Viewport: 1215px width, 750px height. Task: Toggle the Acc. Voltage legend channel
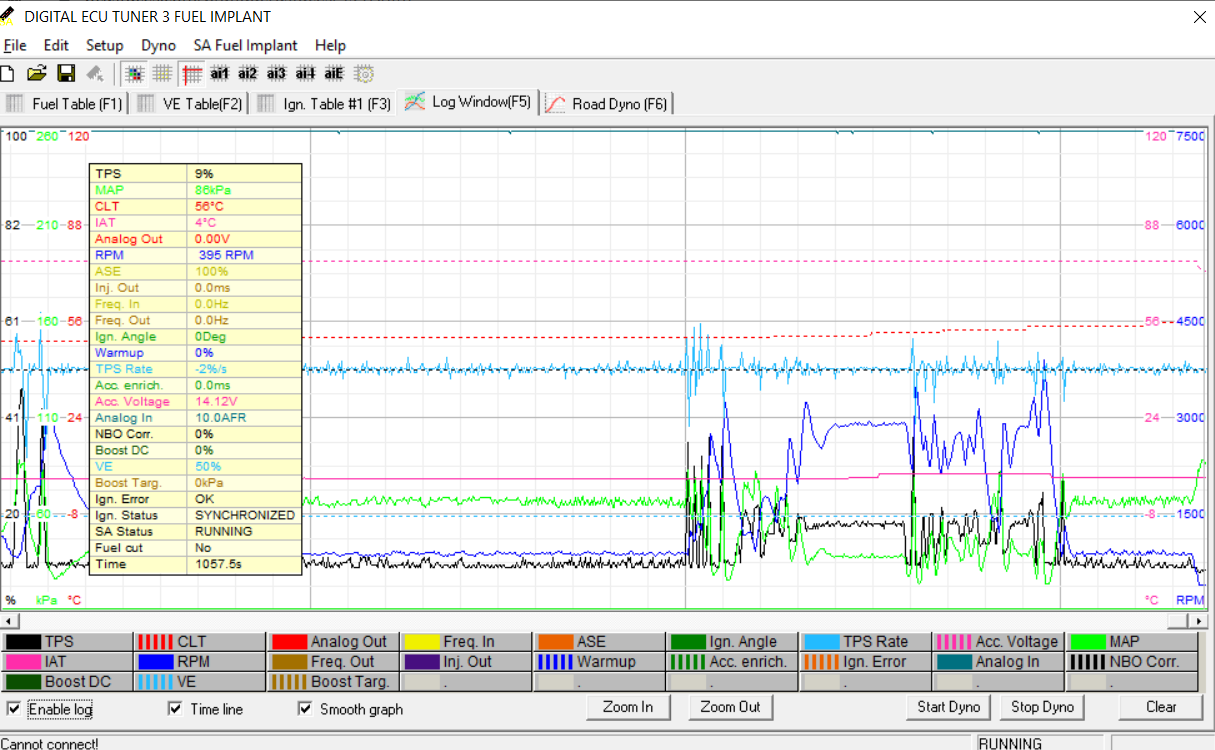click(x=999, y=642)
